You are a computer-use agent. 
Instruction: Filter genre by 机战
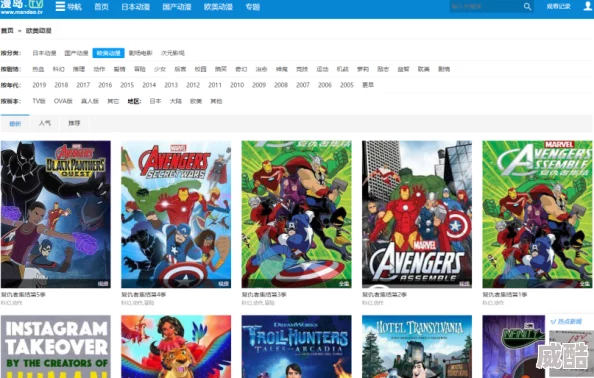(x=342, y=69)
